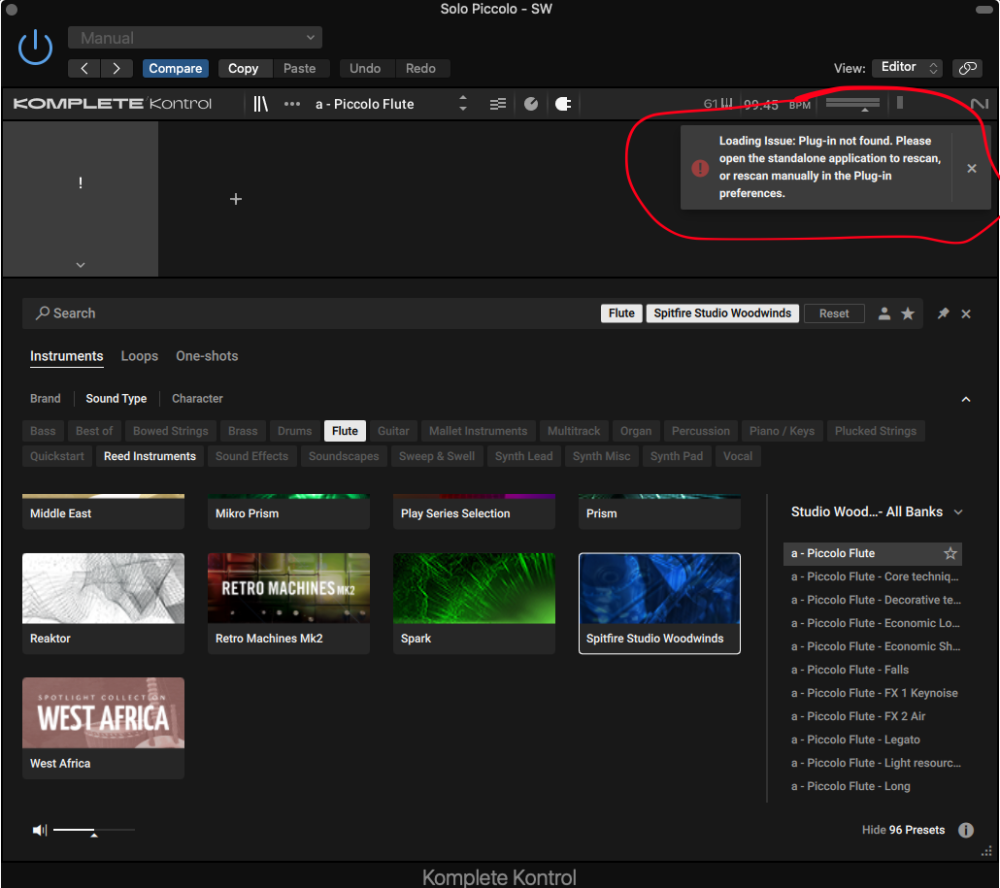The image size is (1000, 888).
Task: Toggle the Percussion tag
Action: [x=701, y=431]
